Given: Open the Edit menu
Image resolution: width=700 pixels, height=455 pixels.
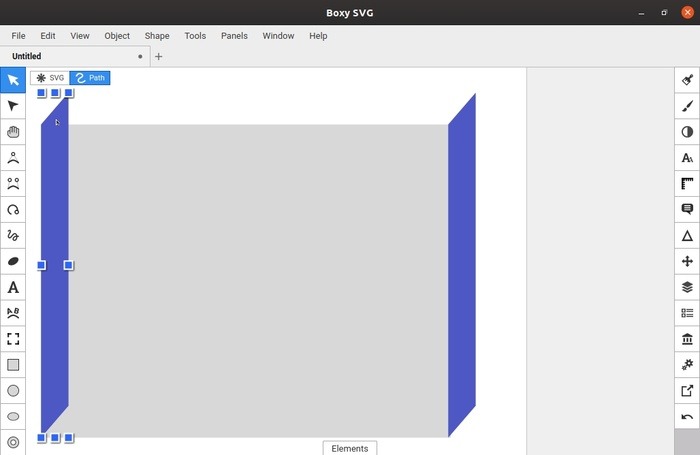Looking at the screenshot, I should point(48,36).
